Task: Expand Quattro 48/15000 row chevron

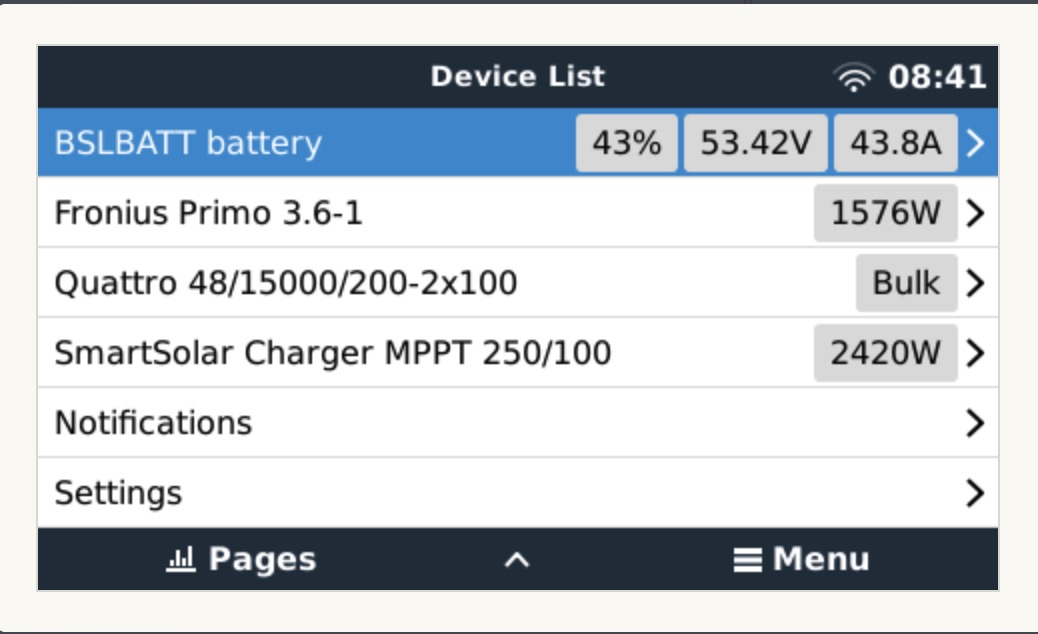Action: (976, 283)
